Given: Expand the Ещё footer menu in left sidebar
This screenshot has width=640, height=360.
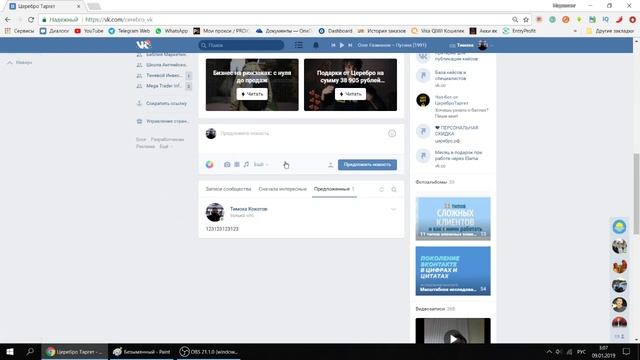Looking at the screenshot, I should (x=165, y=147).
